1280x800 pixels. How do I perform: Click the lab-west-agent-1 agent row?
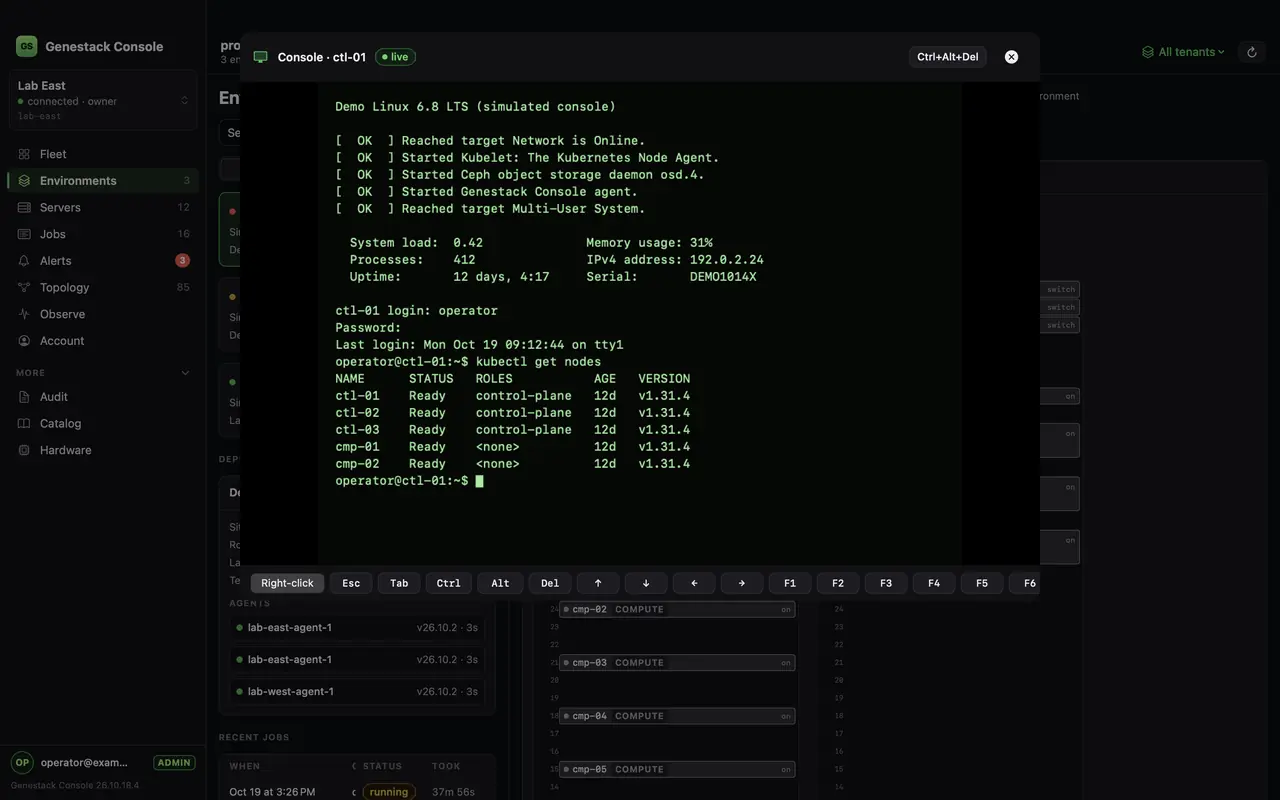[x=357, y=691]
